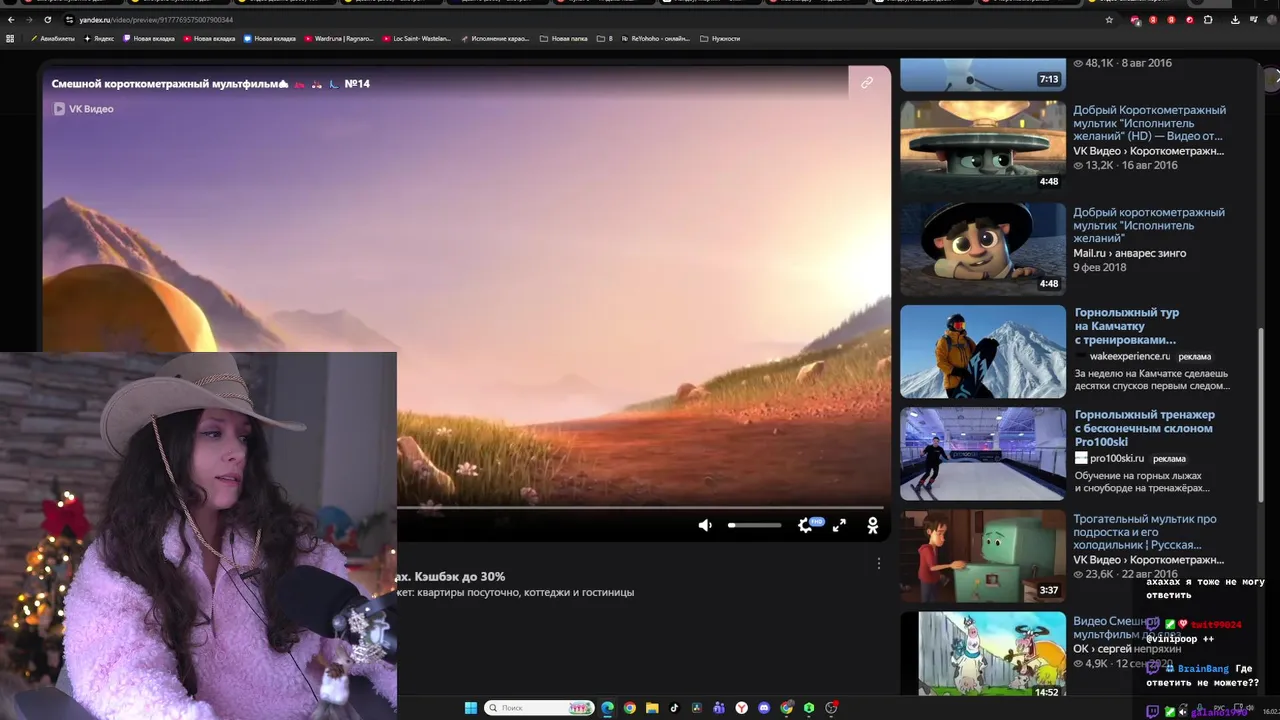1280x720 pixels.
Task: Open the Windows Start menu
Action: pyautogui.click(x=471, y=708)
